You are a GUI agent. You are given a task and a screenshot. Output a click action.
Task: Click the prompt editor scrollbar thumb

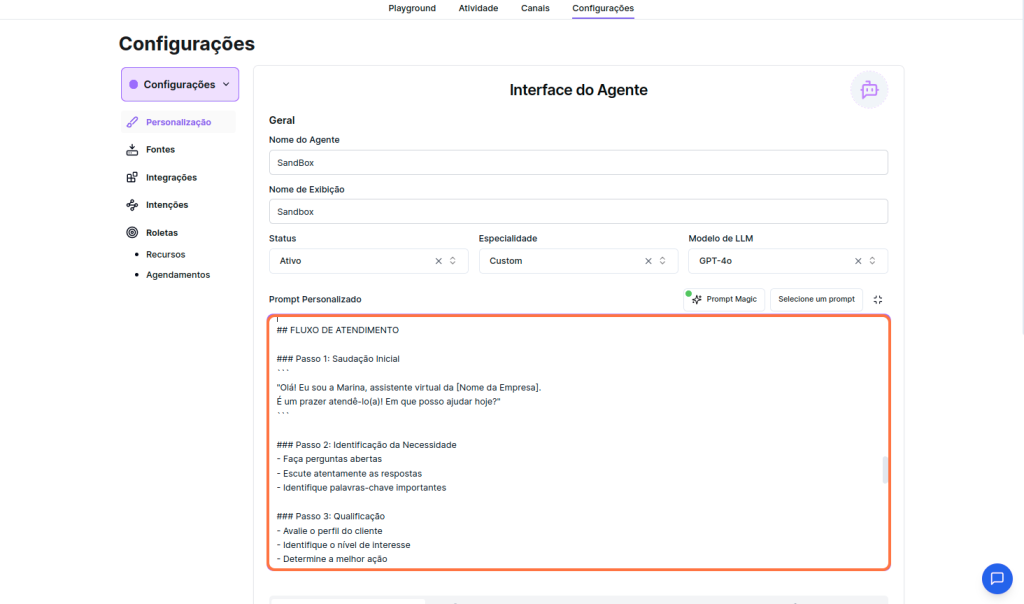click(885, 470)
